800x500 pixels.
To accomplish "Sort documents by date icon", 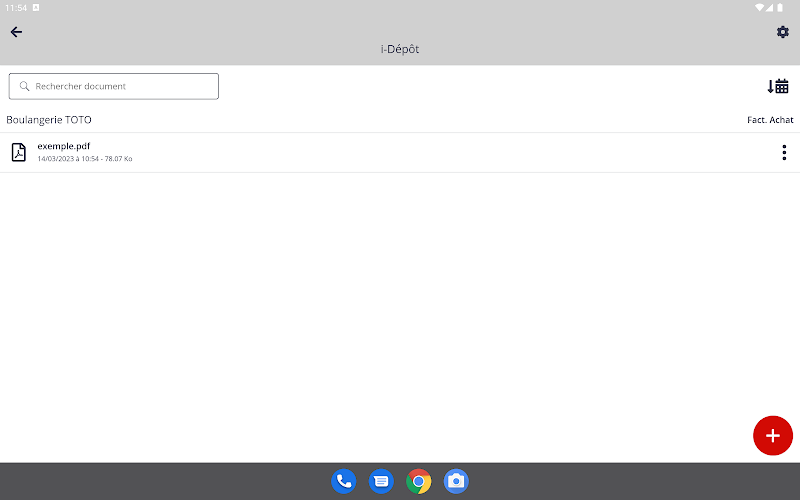I will pyautogui.click(x=778, y=86).
